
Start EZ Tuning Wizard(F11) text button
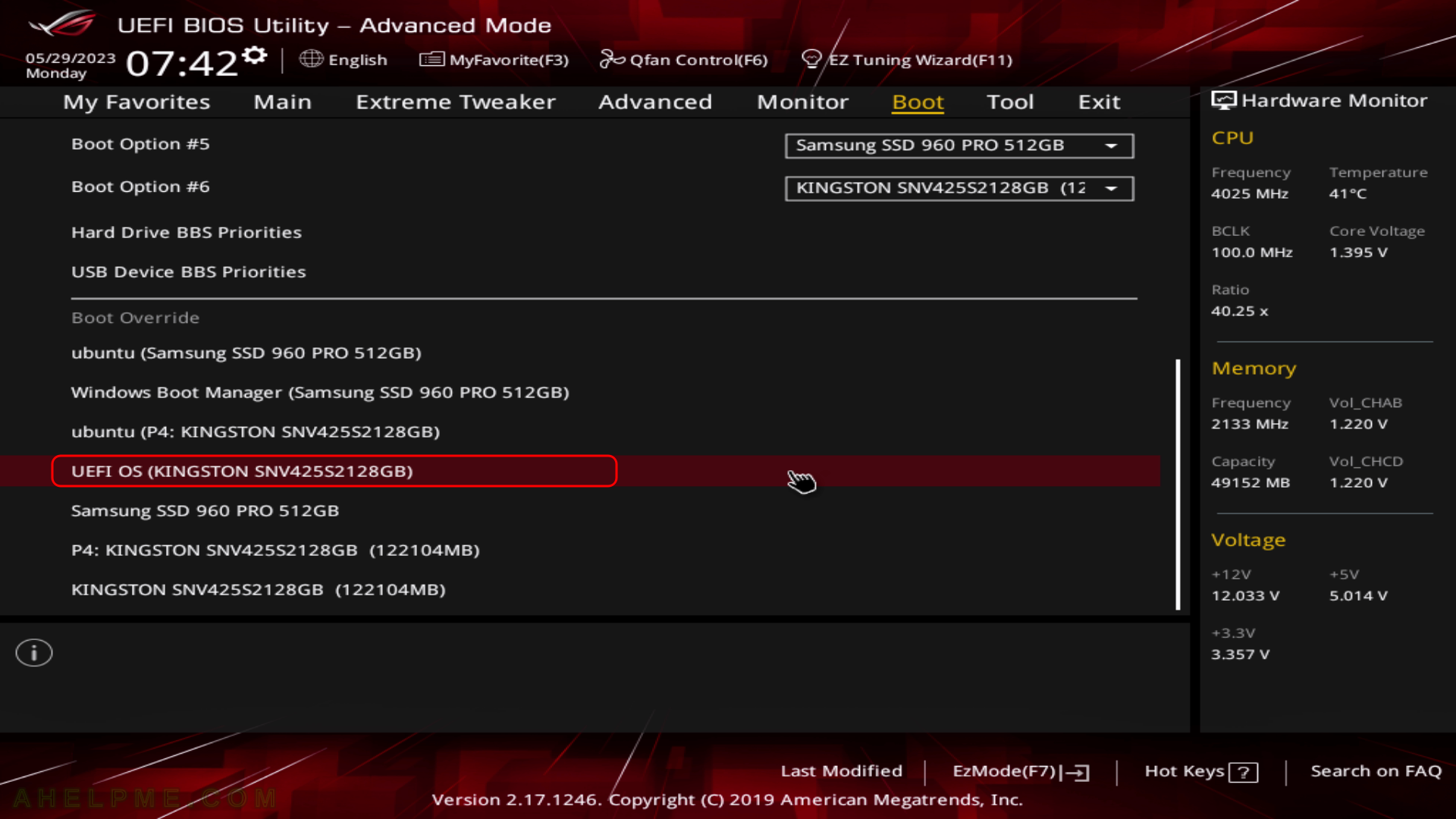(920, 60)
